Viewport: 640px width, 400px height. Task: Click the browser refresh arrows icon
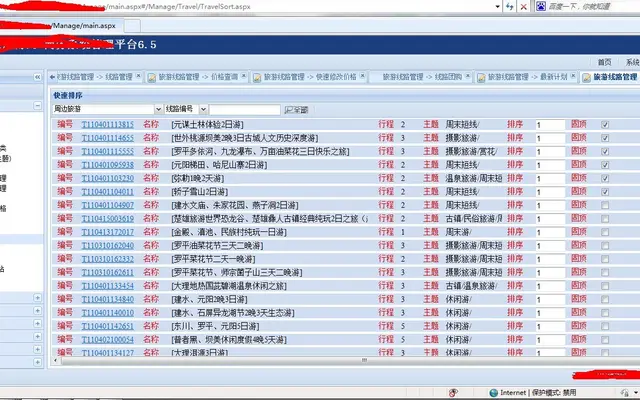pos(509,7)
